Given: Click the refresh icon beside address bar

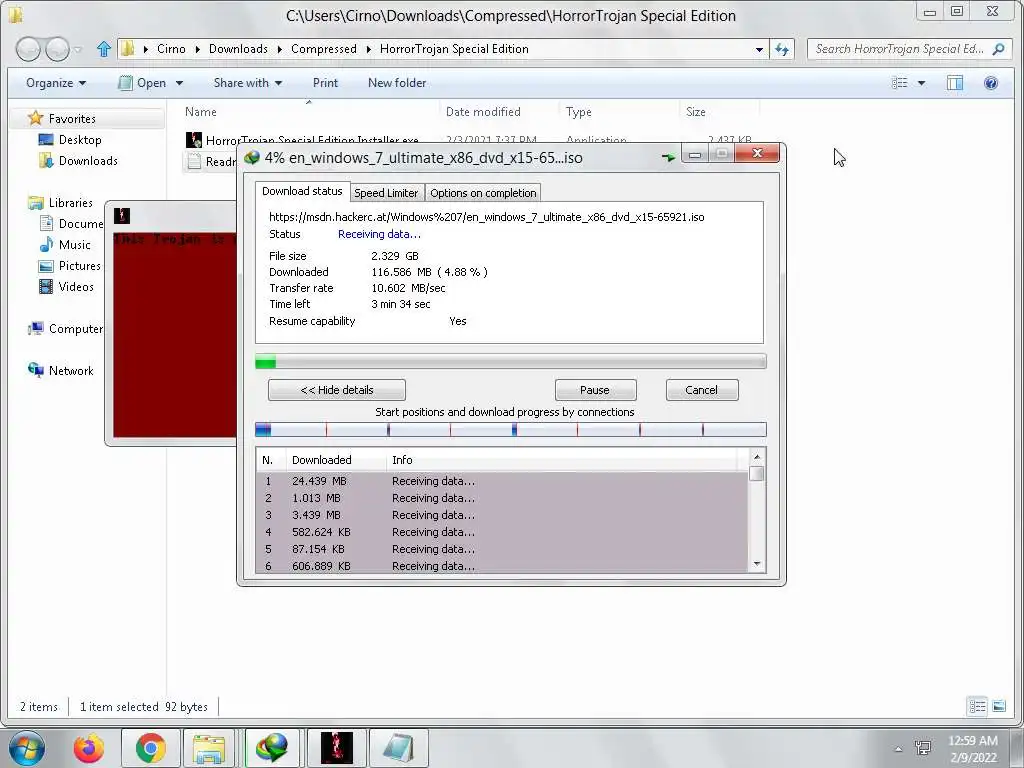Looking at the screenshot, I should coord(782,49).
